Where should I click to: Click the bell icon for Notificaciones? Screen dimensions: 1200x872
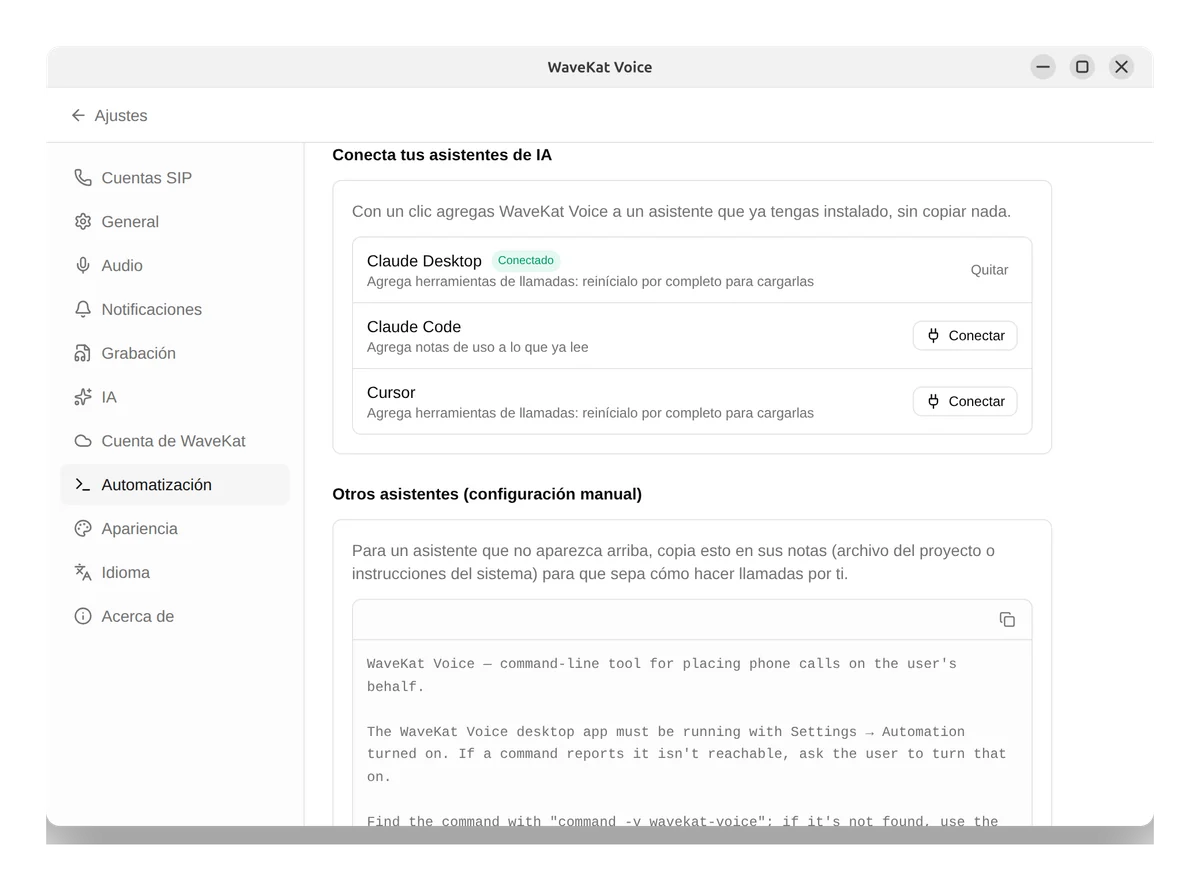click(83, 310)
